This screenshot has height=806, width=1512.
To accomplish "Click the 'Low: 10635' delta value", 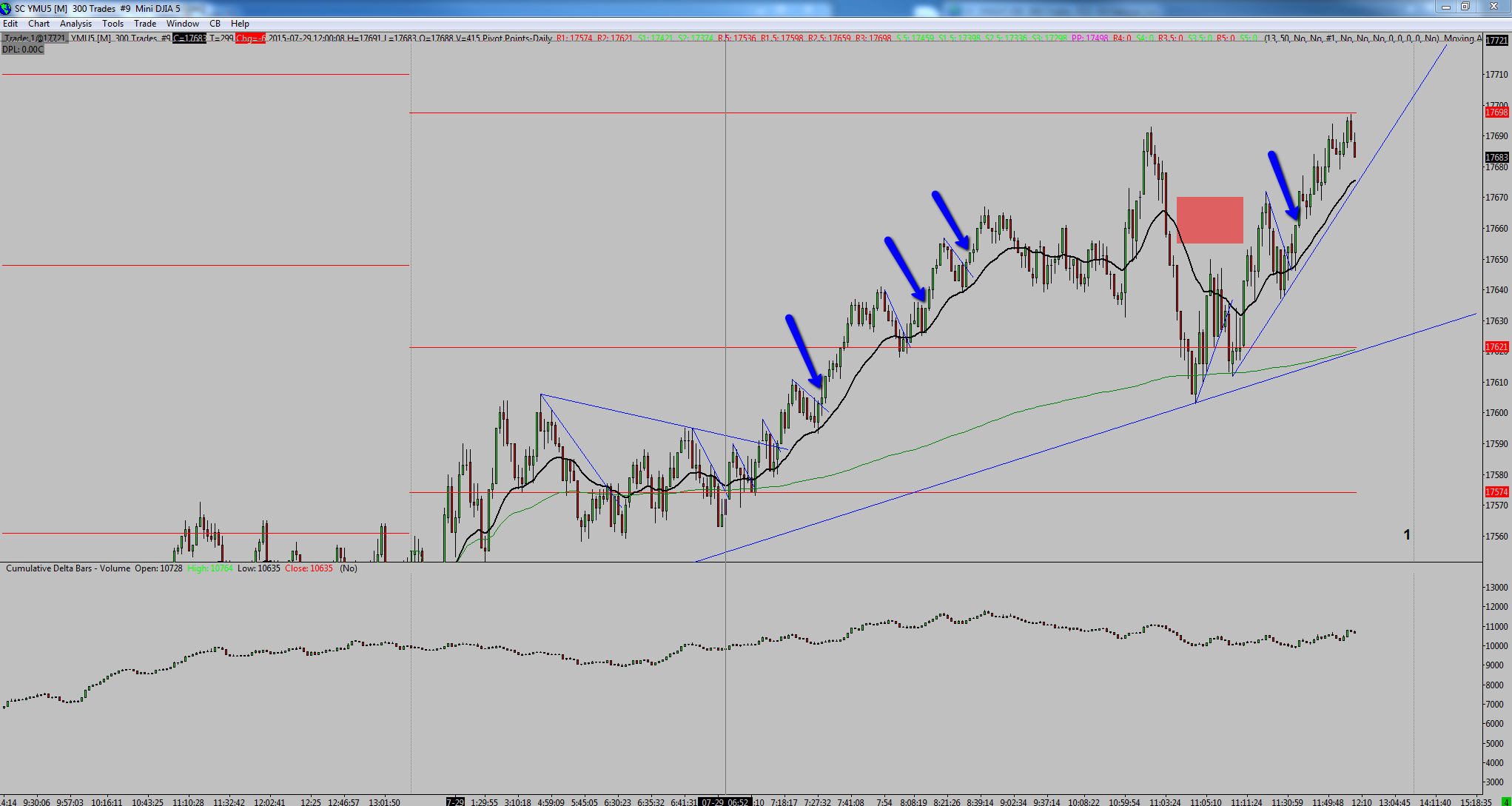I will (259, 568).
